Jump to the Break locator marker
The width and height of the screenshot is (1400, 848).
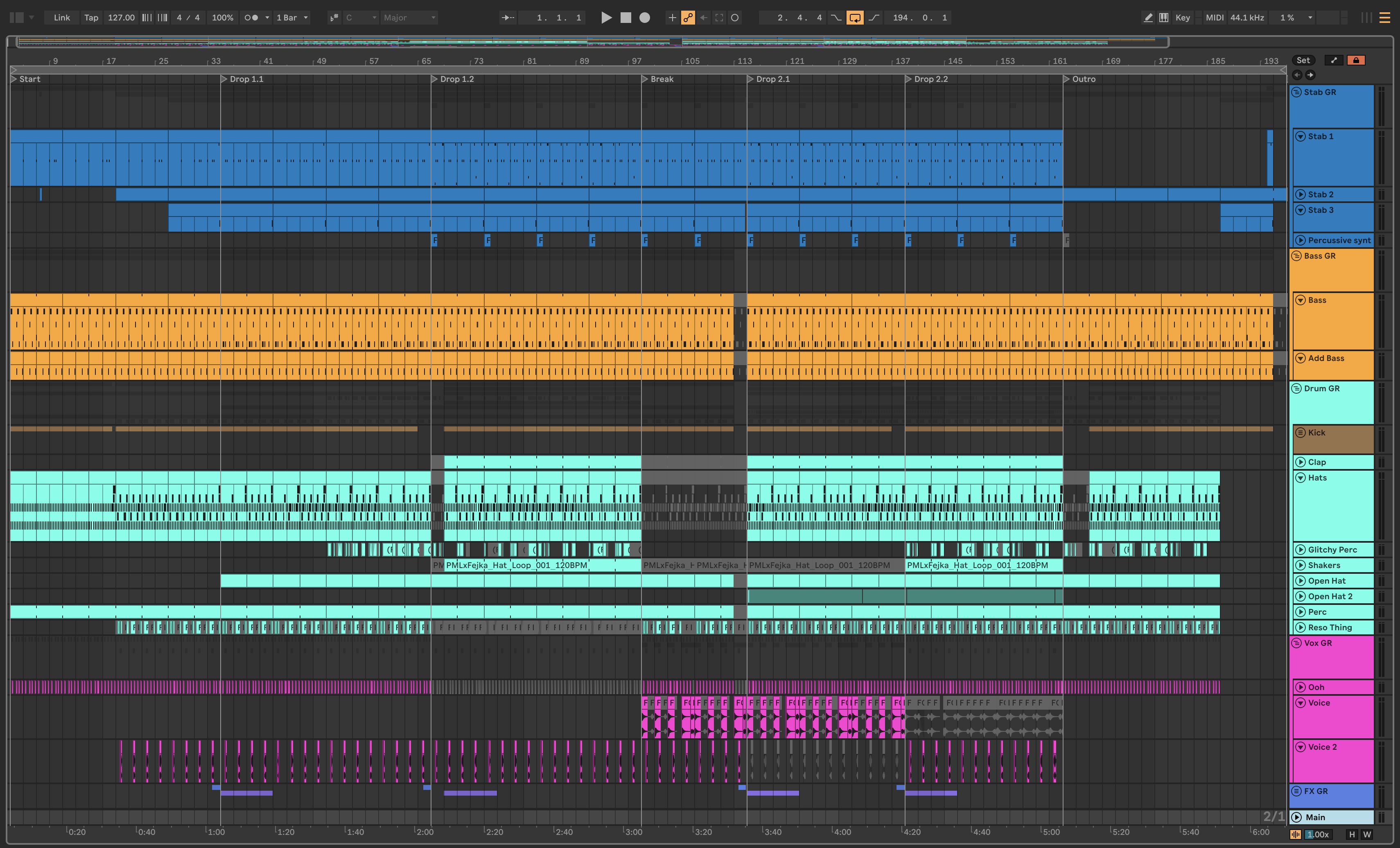point(645,79)
